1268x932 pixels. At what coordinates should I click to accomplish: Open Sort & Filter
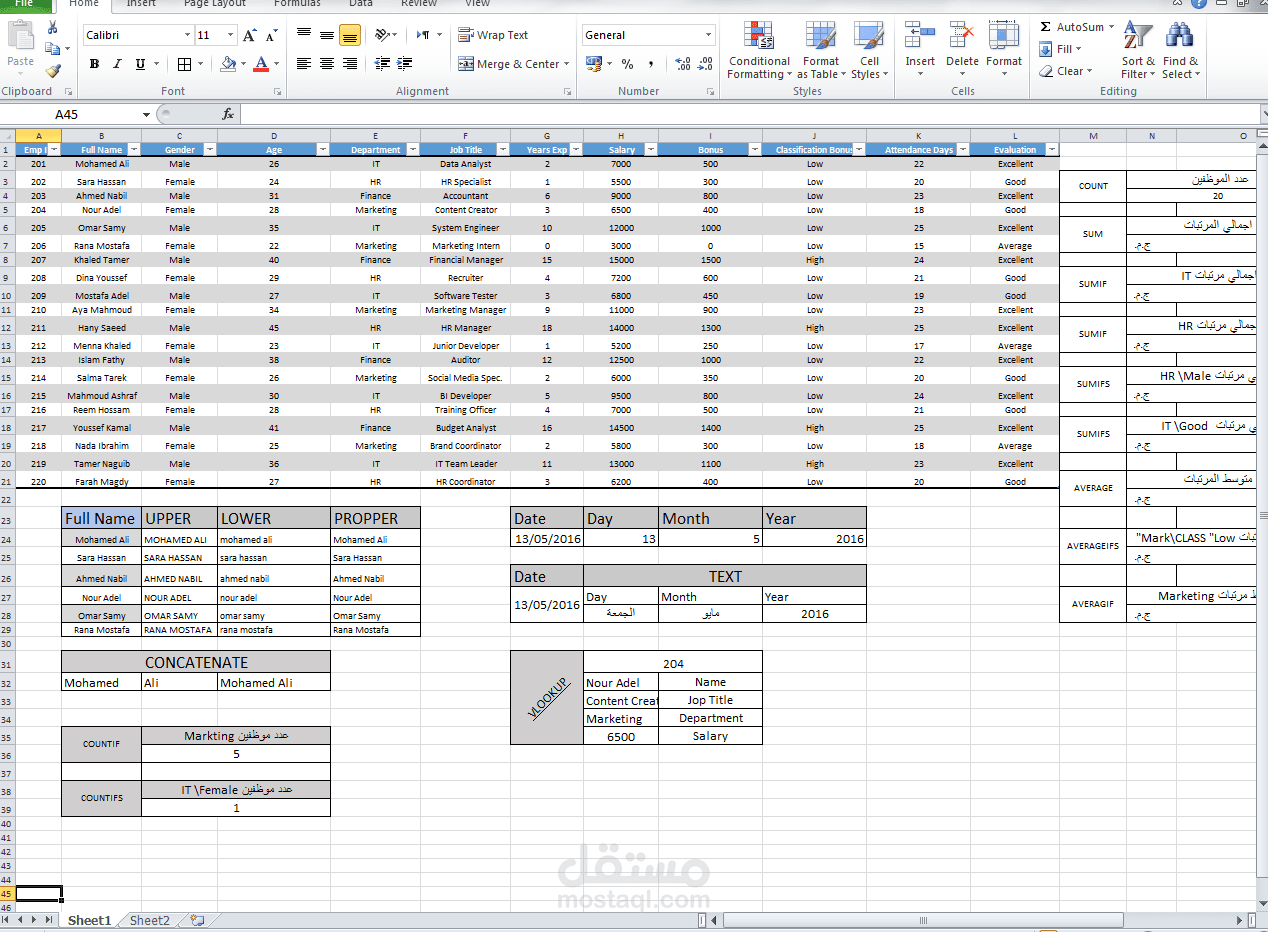click(1138, 51)
